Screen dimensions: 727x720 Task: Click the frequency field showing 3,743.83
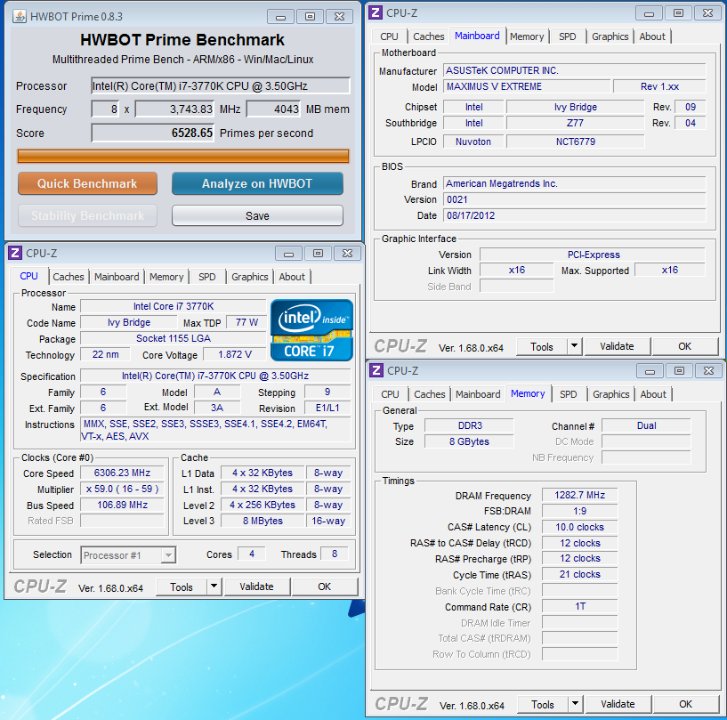pyautogui.click(x=174, y=109)
